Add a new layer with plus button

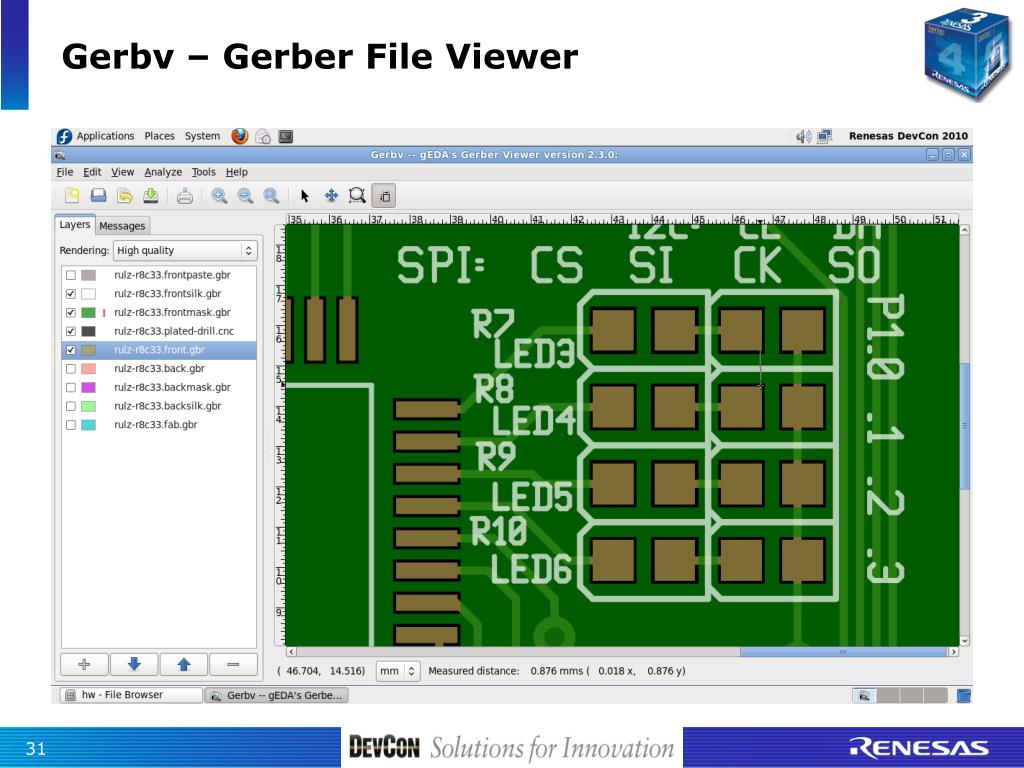[x=84, y=664]
